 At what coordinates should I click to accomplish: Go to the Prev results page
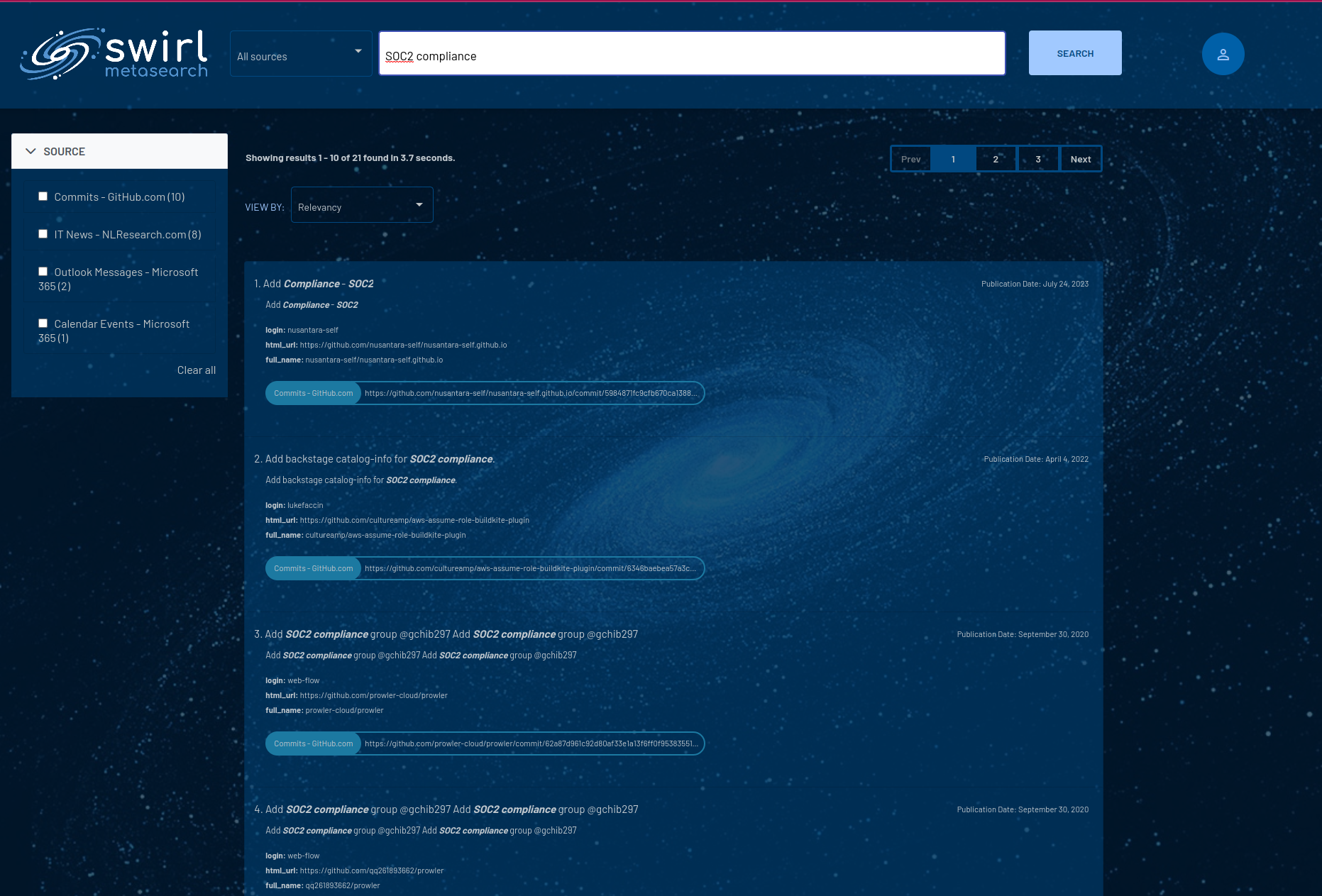click(x=911, y=159)
